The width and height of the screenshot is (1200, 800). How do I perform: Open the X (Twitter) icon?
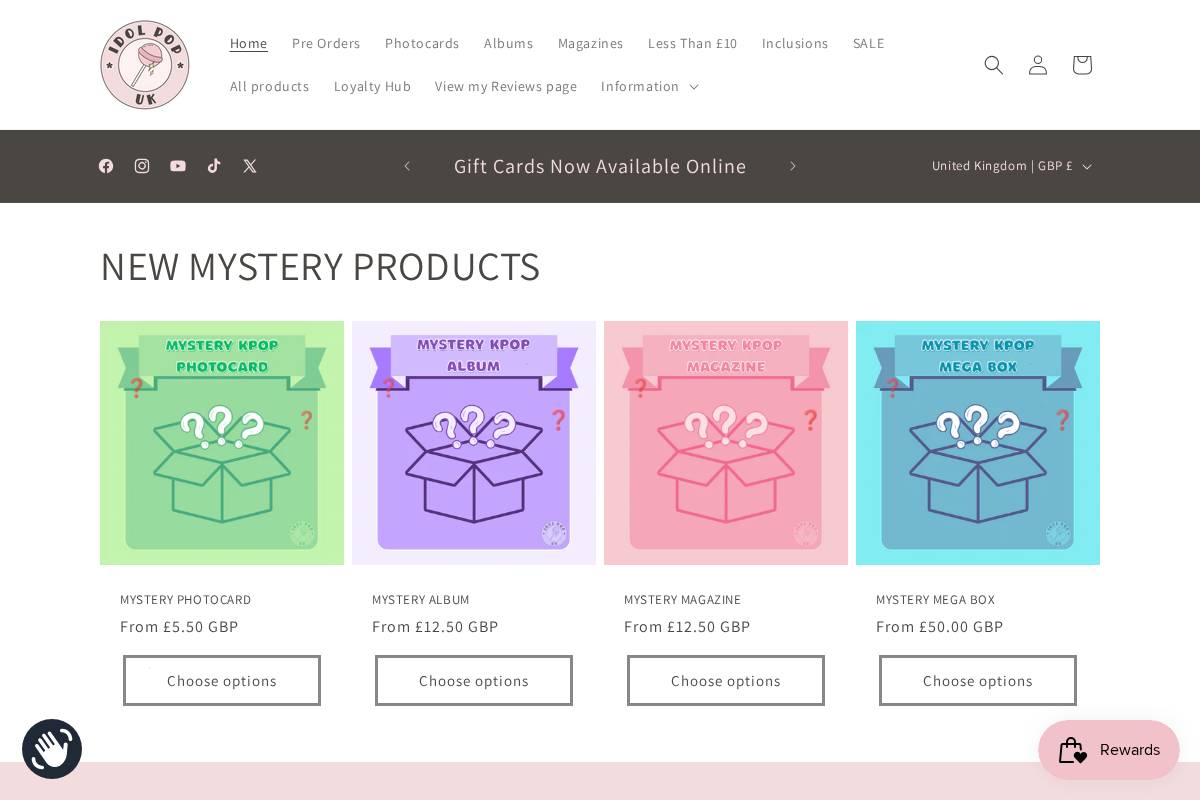tap(250, 166)
